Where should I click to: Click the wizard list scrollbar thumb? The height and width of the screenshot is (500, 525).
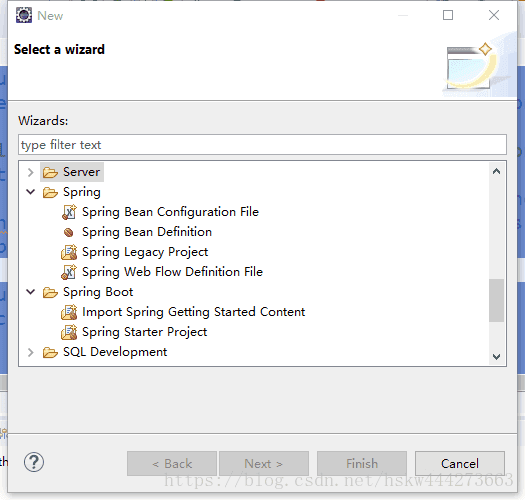click(497, 300)
